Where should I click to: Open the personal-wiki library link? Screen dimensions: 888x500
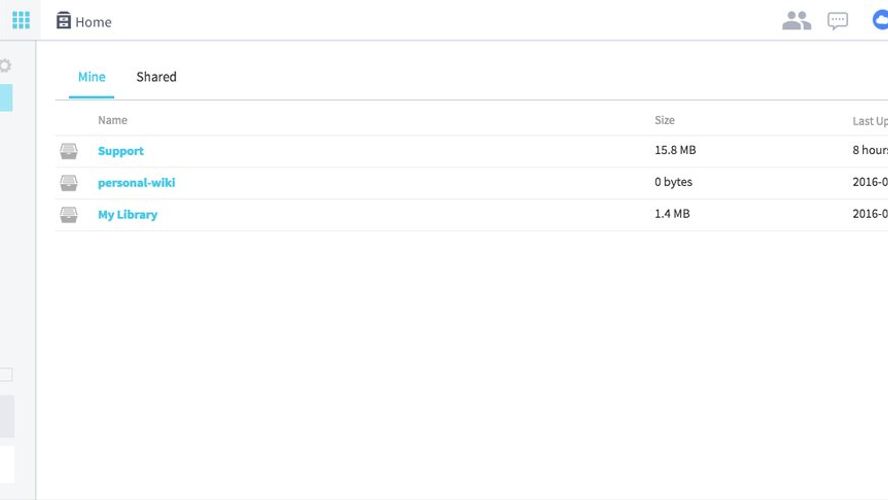(136, 183)
